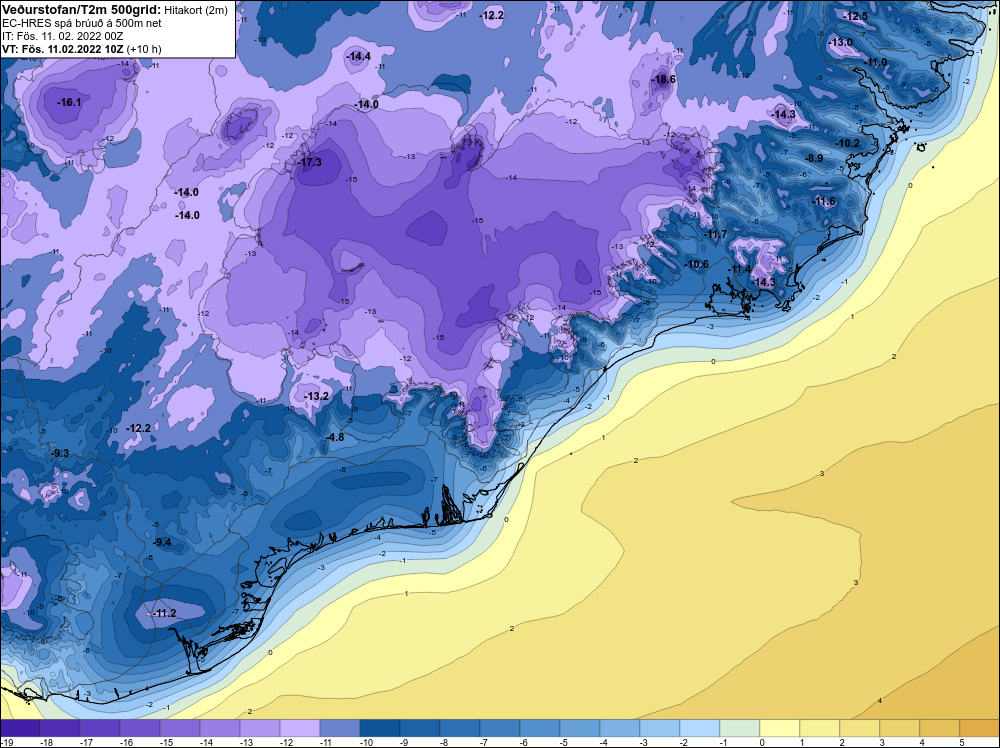Click the map title 'Veðurstofan/T2m 500grid'
Viewport: 1000px width, 748px height.
(82, 10)
